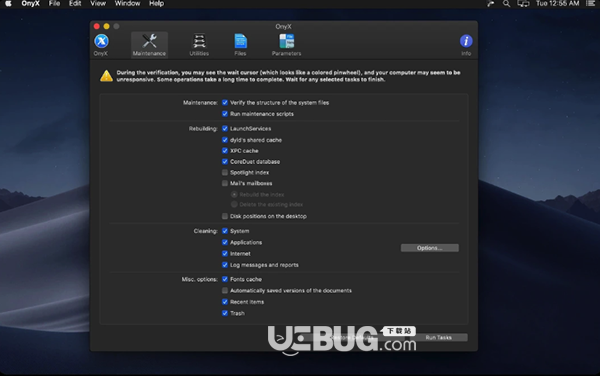600x376 pixels.
Task: Open the Help menu
Action: coord(157,4)
